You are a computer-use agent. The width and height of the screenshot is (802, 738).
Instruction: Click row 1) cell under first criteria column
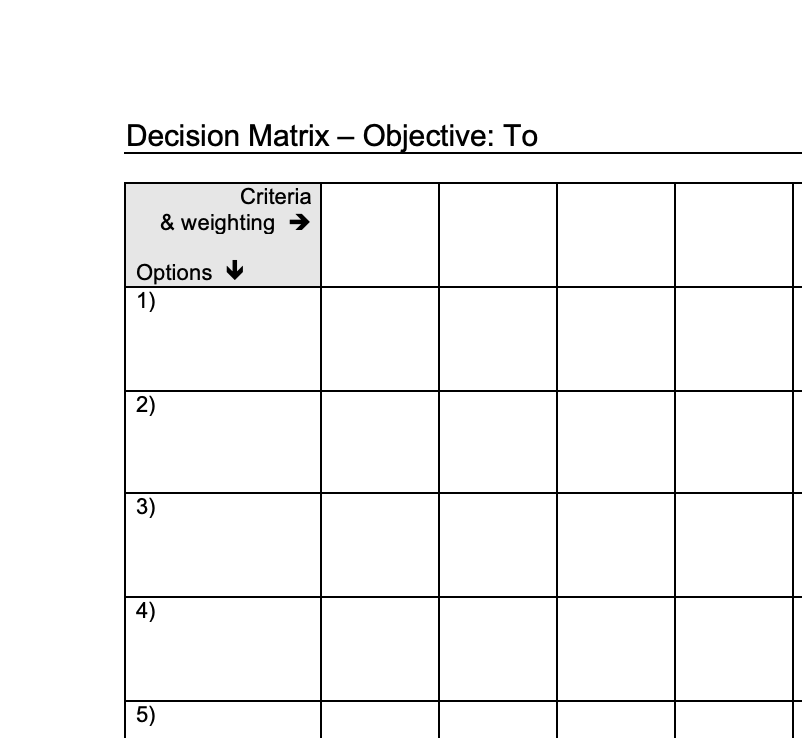coord(379,338)
